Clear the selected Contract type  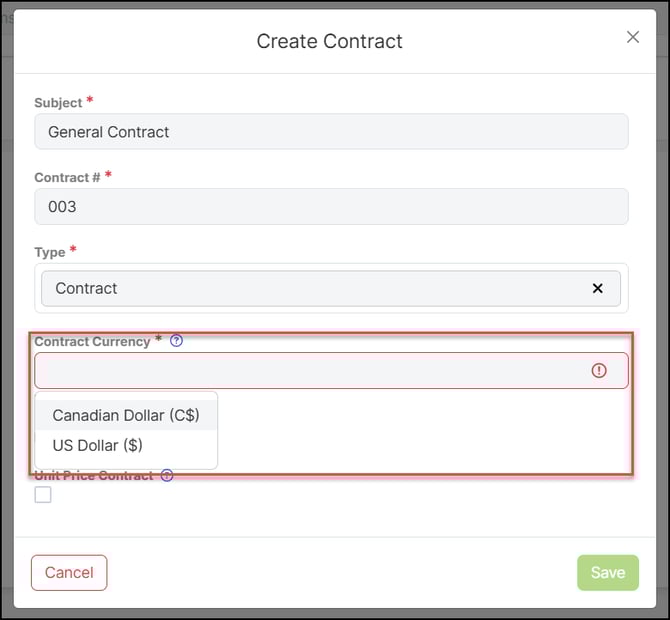(598, 288)
